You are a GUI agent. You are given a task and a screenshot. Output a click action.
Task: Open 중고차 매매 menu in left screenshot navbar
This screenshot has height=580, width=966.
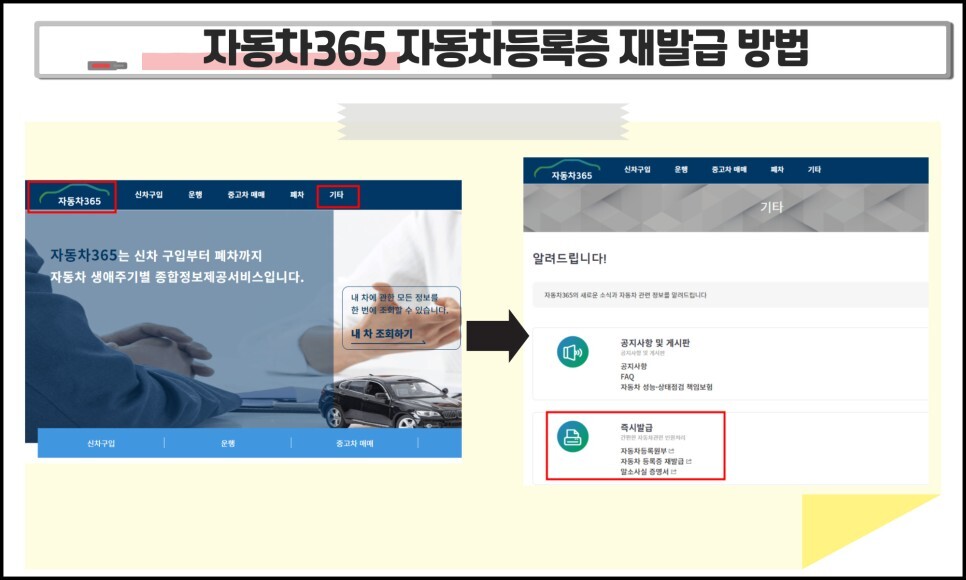tap(246, 195)
